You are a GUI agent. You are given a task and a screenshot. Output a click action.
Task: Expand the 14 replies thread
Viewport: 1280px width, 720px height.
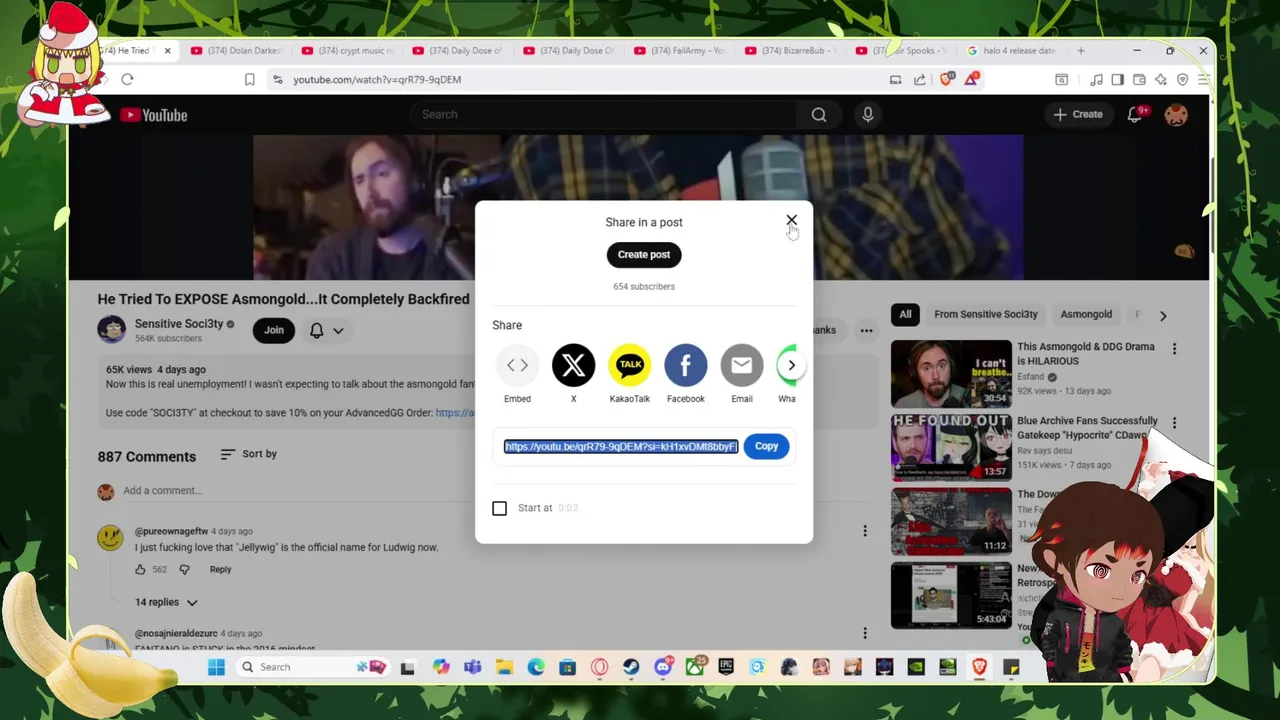point(166,602)
